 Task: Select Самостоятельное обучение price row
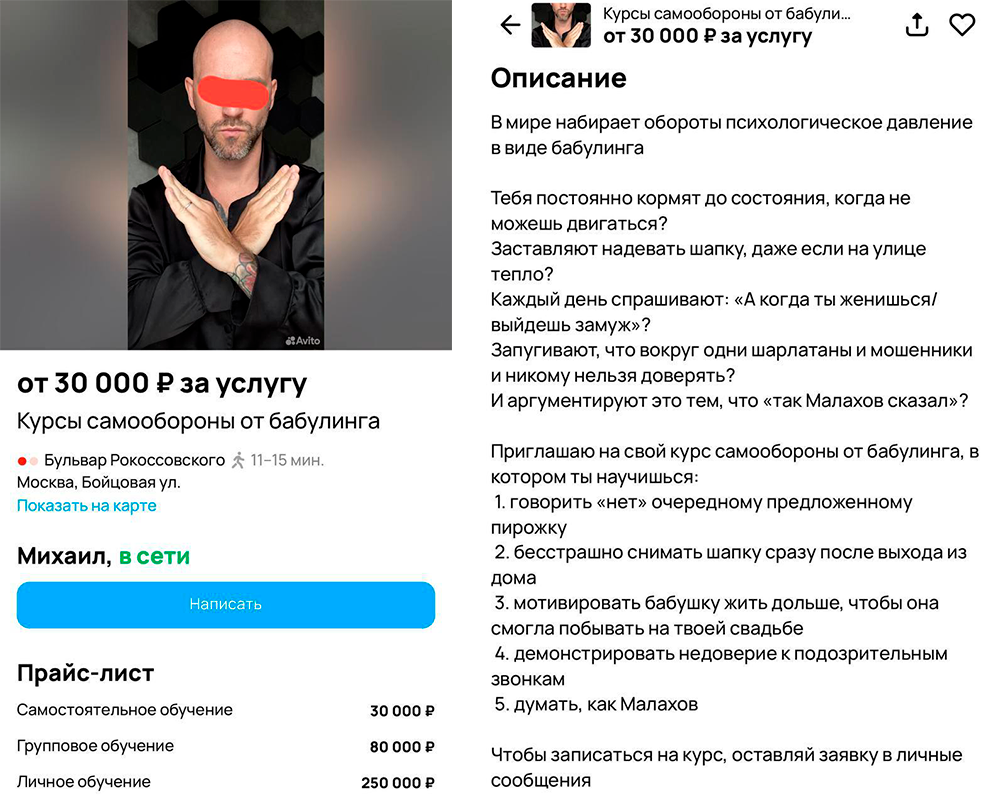(x=226, y=710)
